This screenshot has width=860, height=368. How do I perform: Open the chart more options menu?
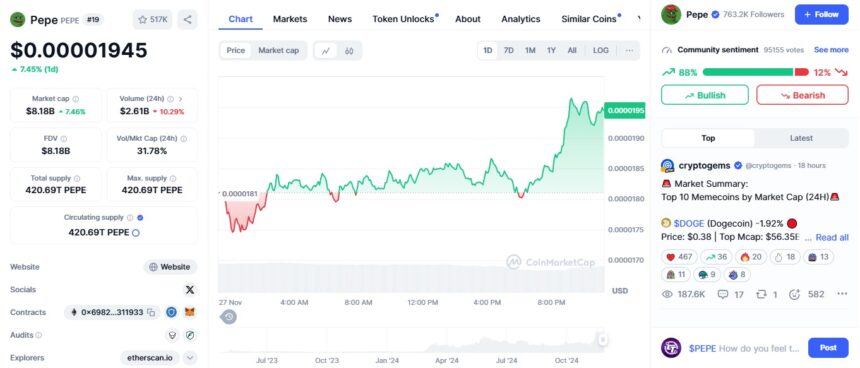tap(629, 50)
